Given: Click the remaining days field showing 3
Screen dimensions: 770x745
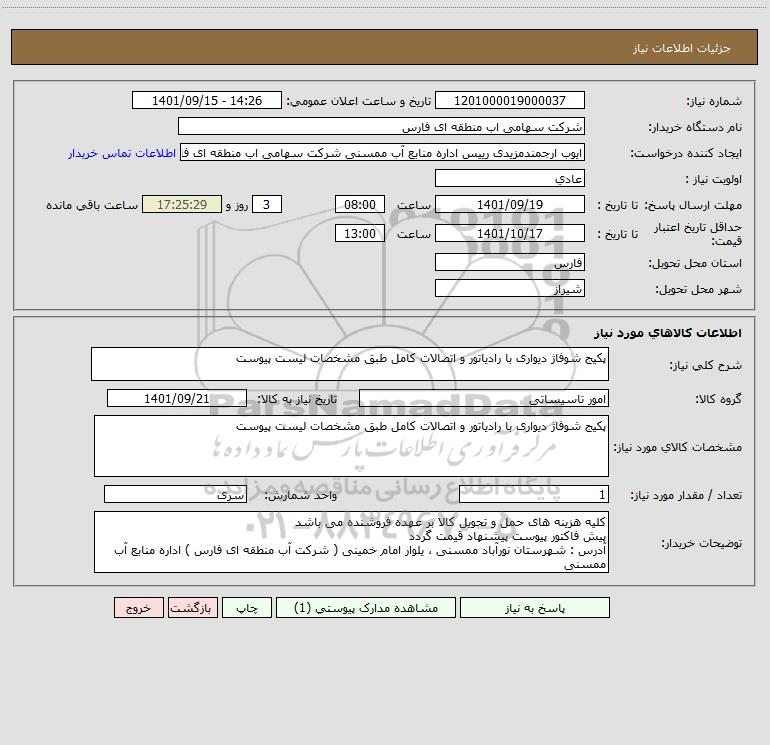Looking at the screenshot, I should click(x=267, y=204).
